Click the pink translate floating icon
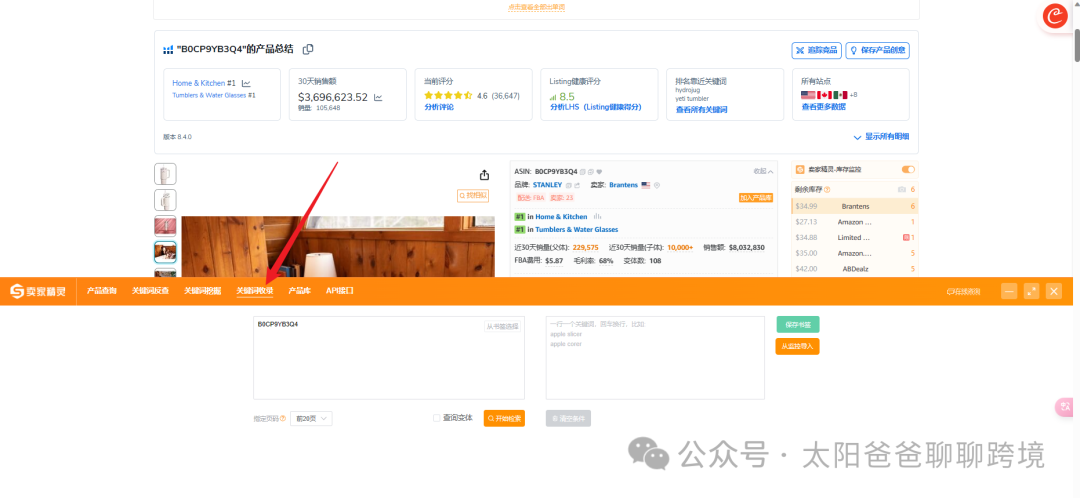 point(1065,407)
